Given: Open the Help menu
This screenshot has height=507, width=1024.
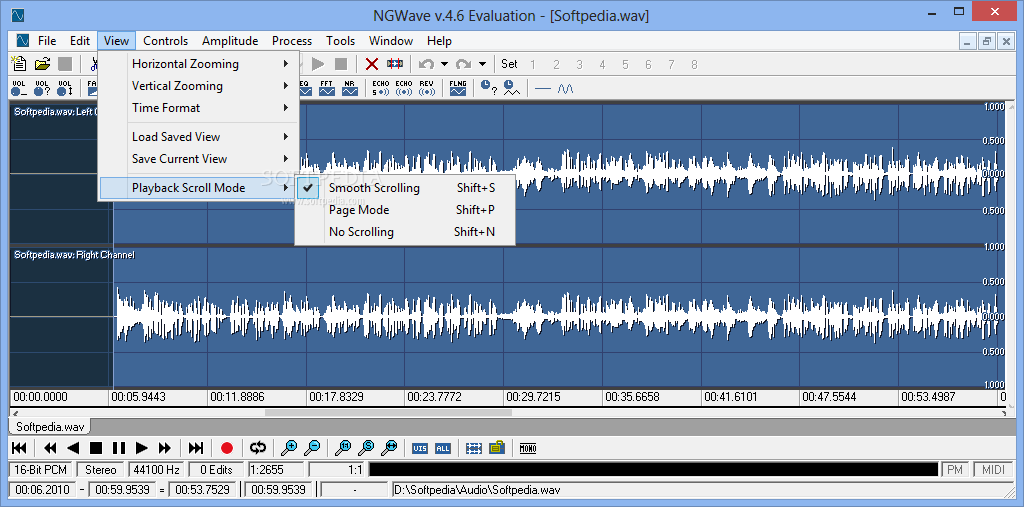Looking at the screenshot, I should [x=439, y=41].
